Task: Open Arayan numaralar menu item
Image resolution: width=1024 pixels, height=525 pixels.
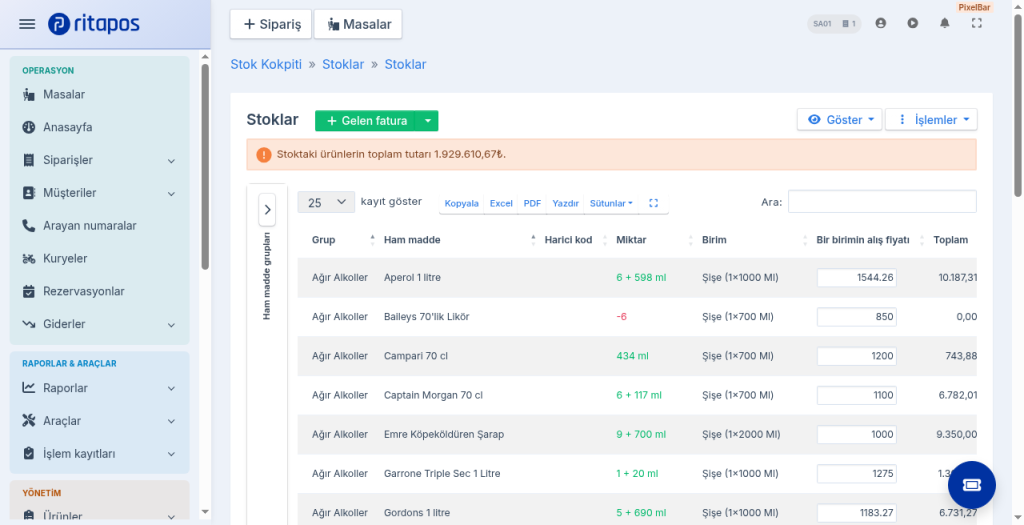Action: click(99, 225)
